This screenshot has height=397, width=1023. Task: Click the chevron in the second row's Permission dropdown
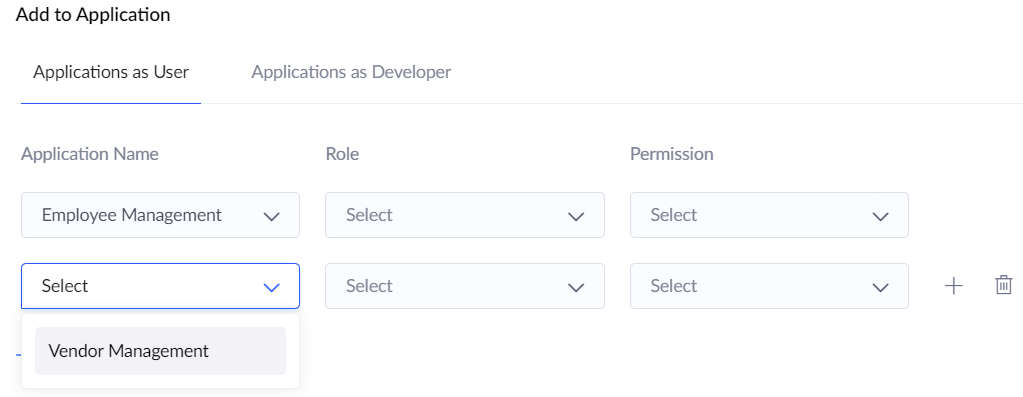coord(881,287)
